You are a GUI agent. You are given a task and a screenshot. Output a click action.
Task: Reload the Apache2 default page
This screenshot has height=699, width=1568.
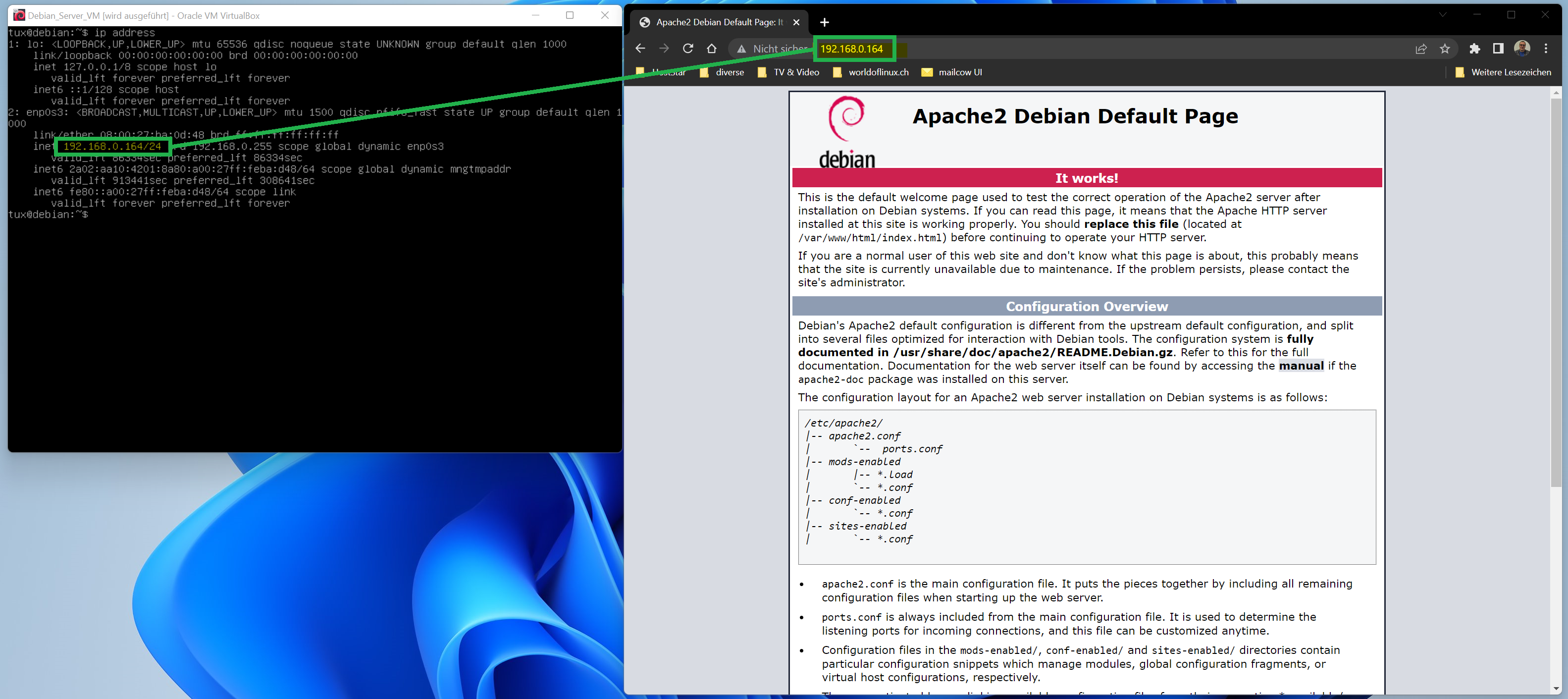(x=688, y=49)
